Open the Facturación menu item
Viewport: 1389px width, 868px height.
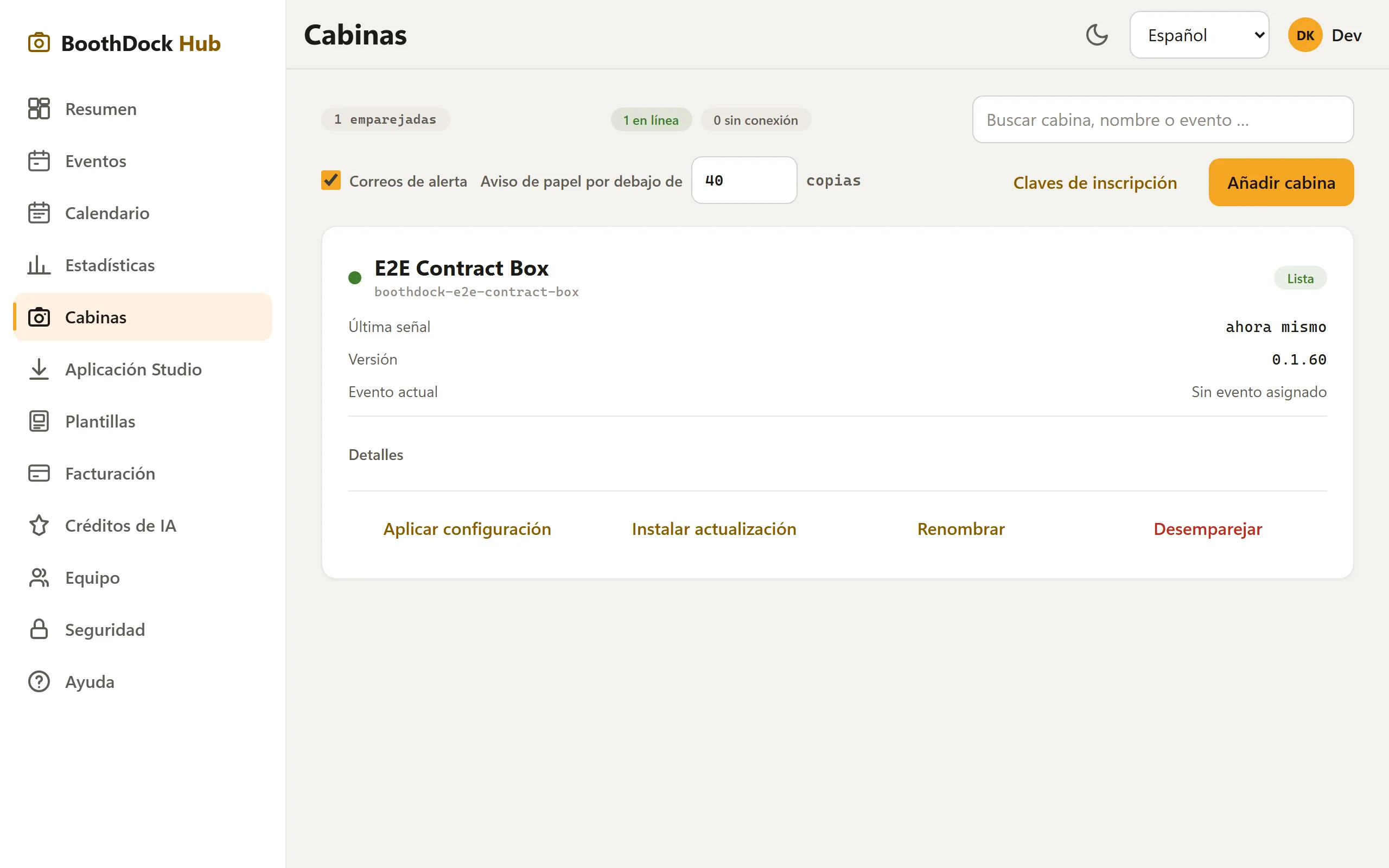pyautogui.click(x=143, y=473)
